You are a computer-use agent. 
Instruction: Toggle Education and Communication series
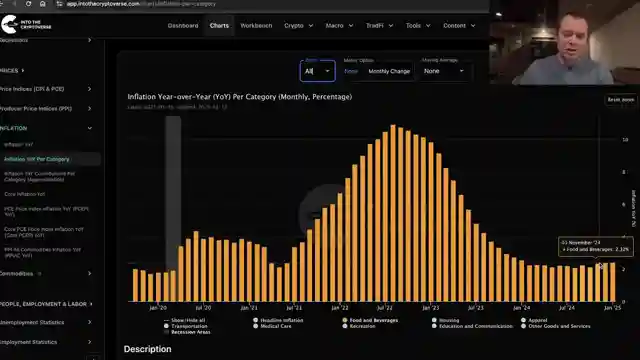[x=472, y=326]
